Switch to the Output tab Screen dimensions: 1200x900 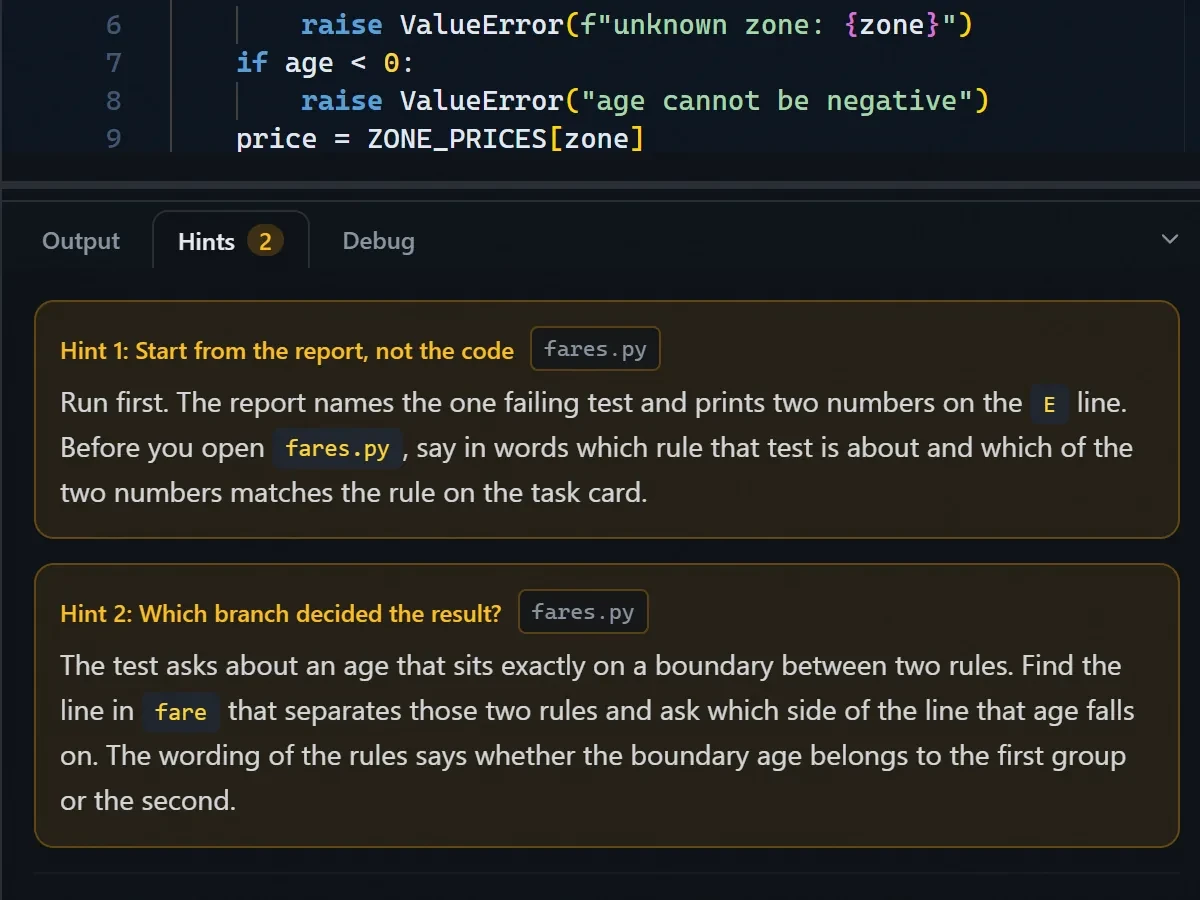[x=81, y=241]
